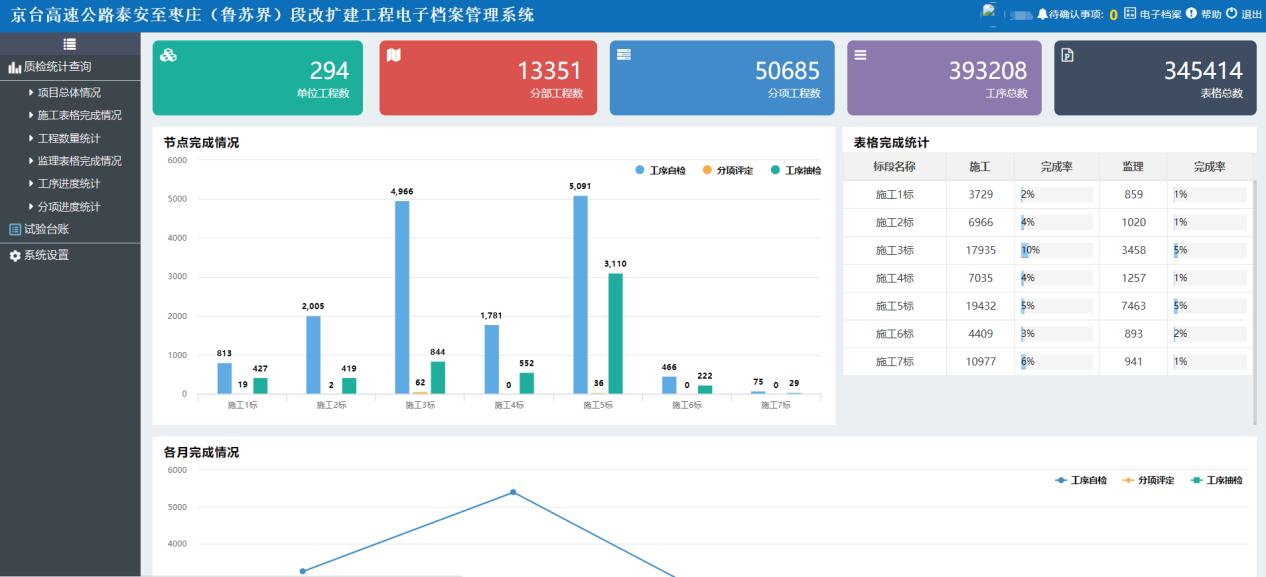Viewport: 1266px width, 577px height.
Task: Open 试验台账 menu section
Action: [x=70, y=229]
